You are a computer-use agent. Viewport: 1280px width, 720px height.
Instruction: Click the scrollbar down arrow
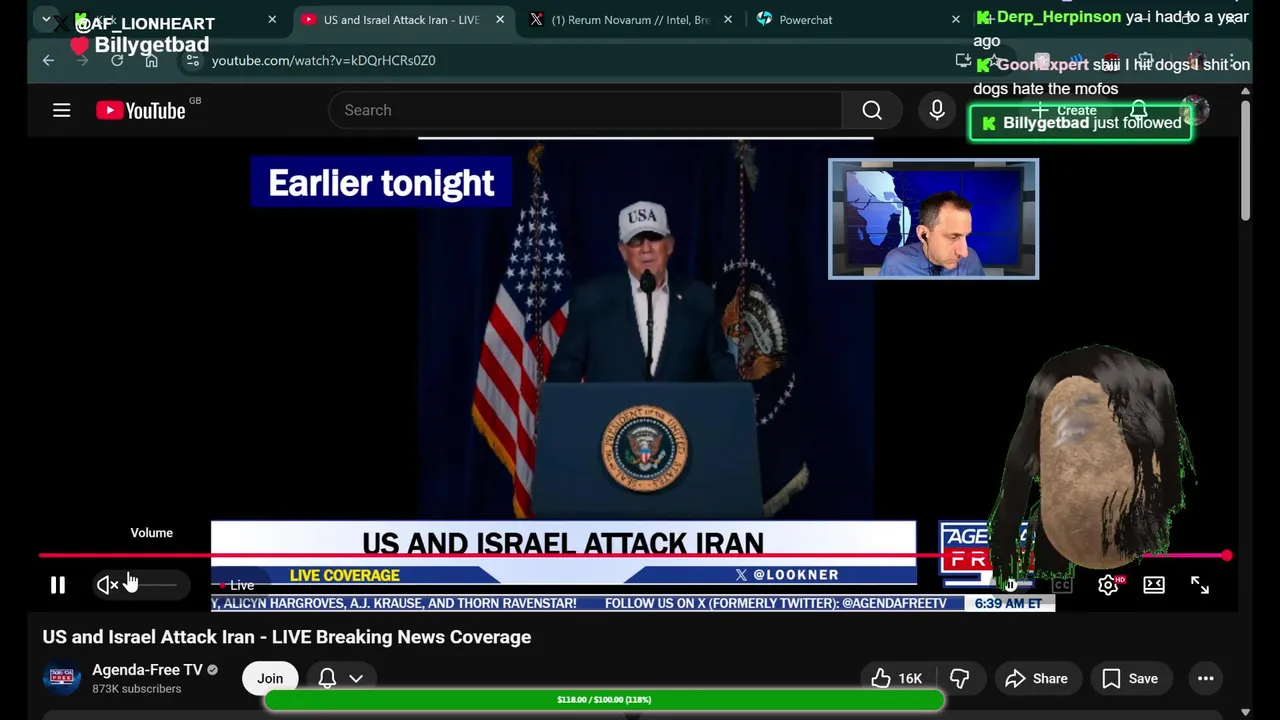(1245, 712)
